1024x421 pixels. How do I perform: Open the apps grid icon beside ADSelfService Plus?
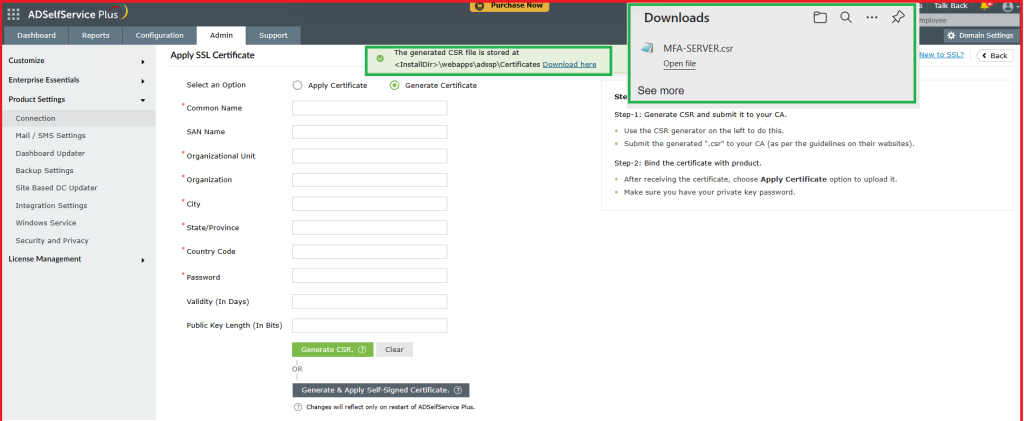(14, 13)
